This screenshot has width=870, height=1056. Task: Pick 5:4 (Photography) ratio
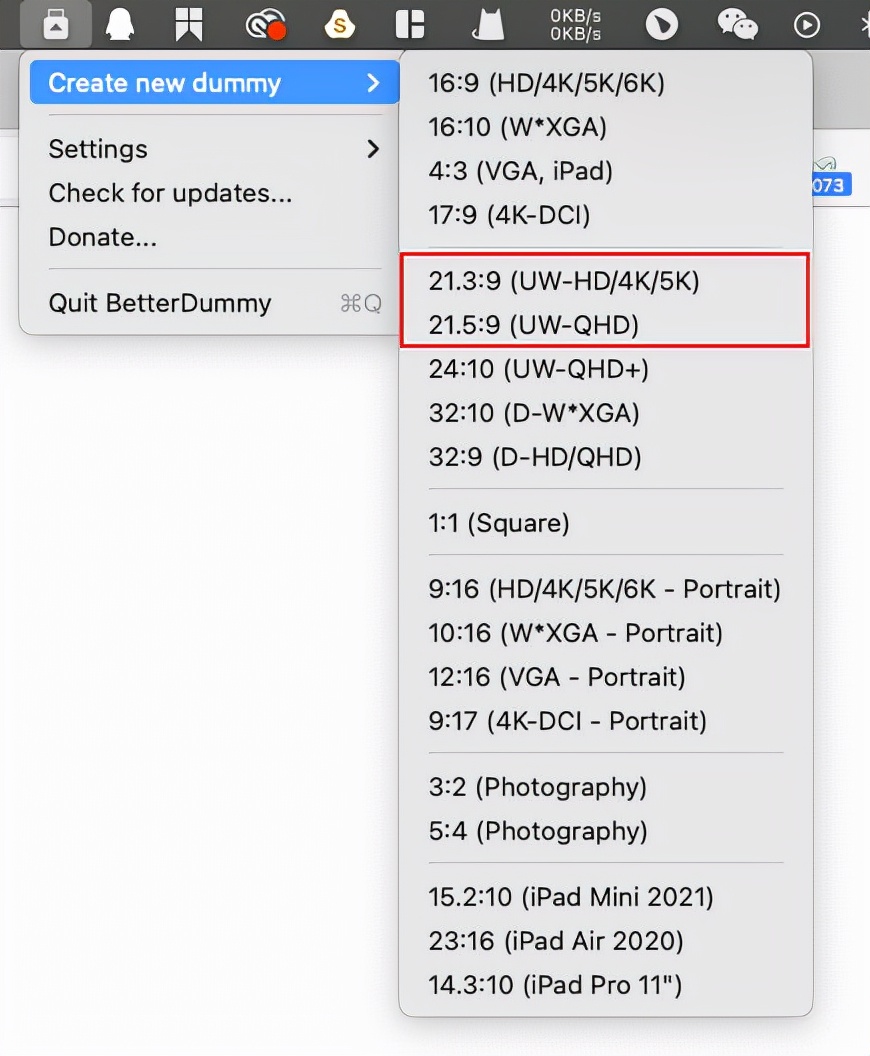(x=605, y=831)
